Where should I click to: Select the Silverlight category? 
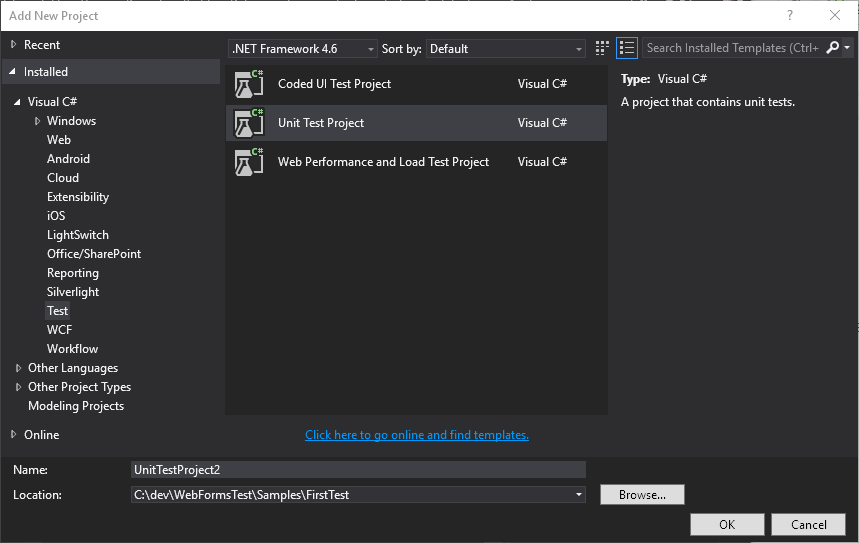tap(73, 292)
